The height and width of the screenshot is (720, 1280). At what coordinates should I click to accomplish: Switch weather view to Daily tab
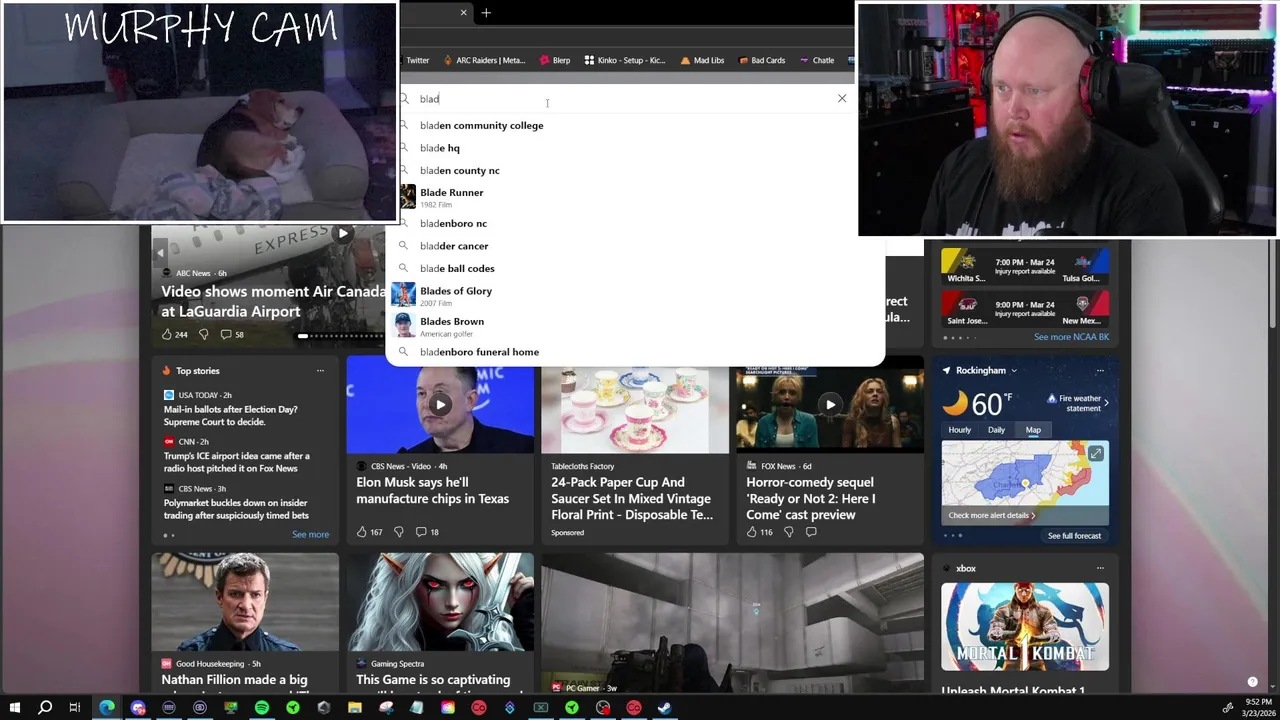click(x=996, y=430)
